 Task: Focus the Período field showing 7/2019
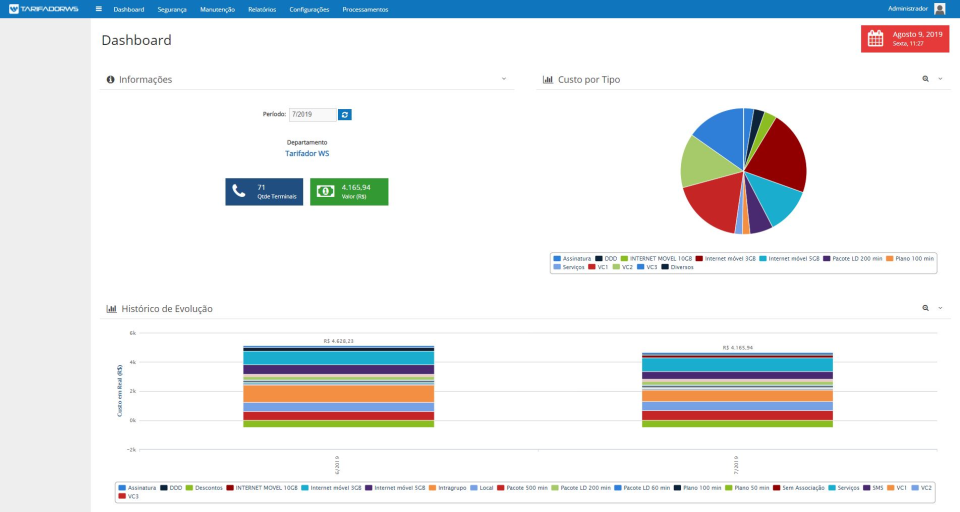click(313, 115)
